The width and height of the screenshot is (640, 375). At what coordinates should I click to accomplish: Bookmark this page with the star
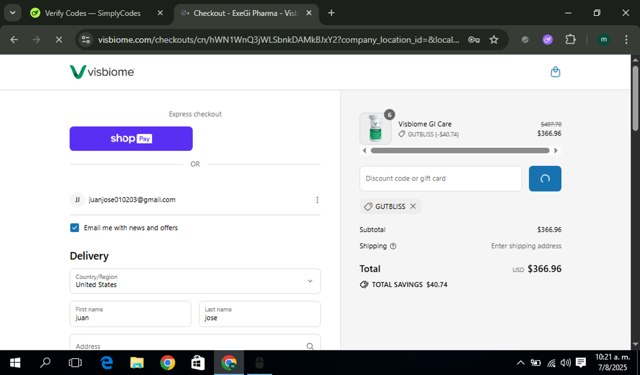click(494, 40)
